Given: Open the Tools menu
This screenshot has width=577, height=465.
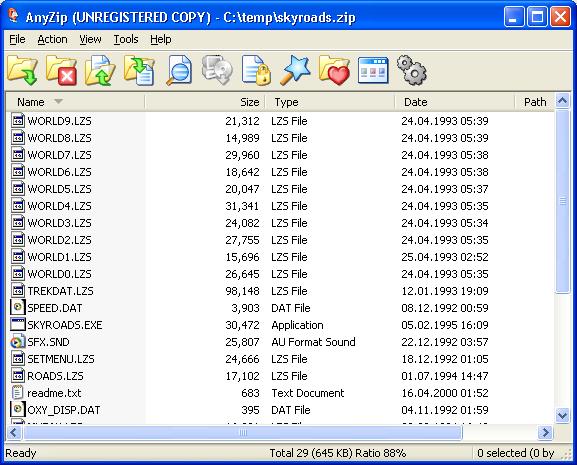Looking at the screenshot, I should [126, 39].
